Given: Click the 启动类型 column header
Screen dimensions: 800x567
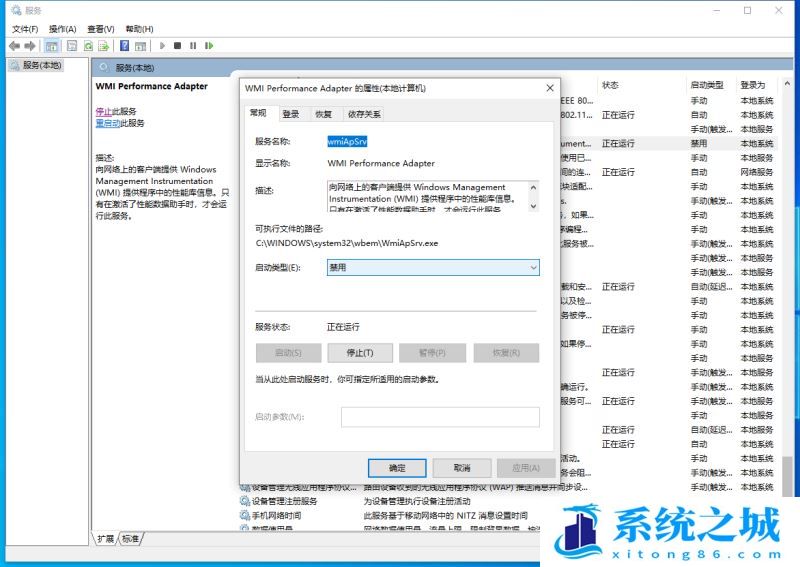Looking at the screenshot, I should [x=707, y=85].
